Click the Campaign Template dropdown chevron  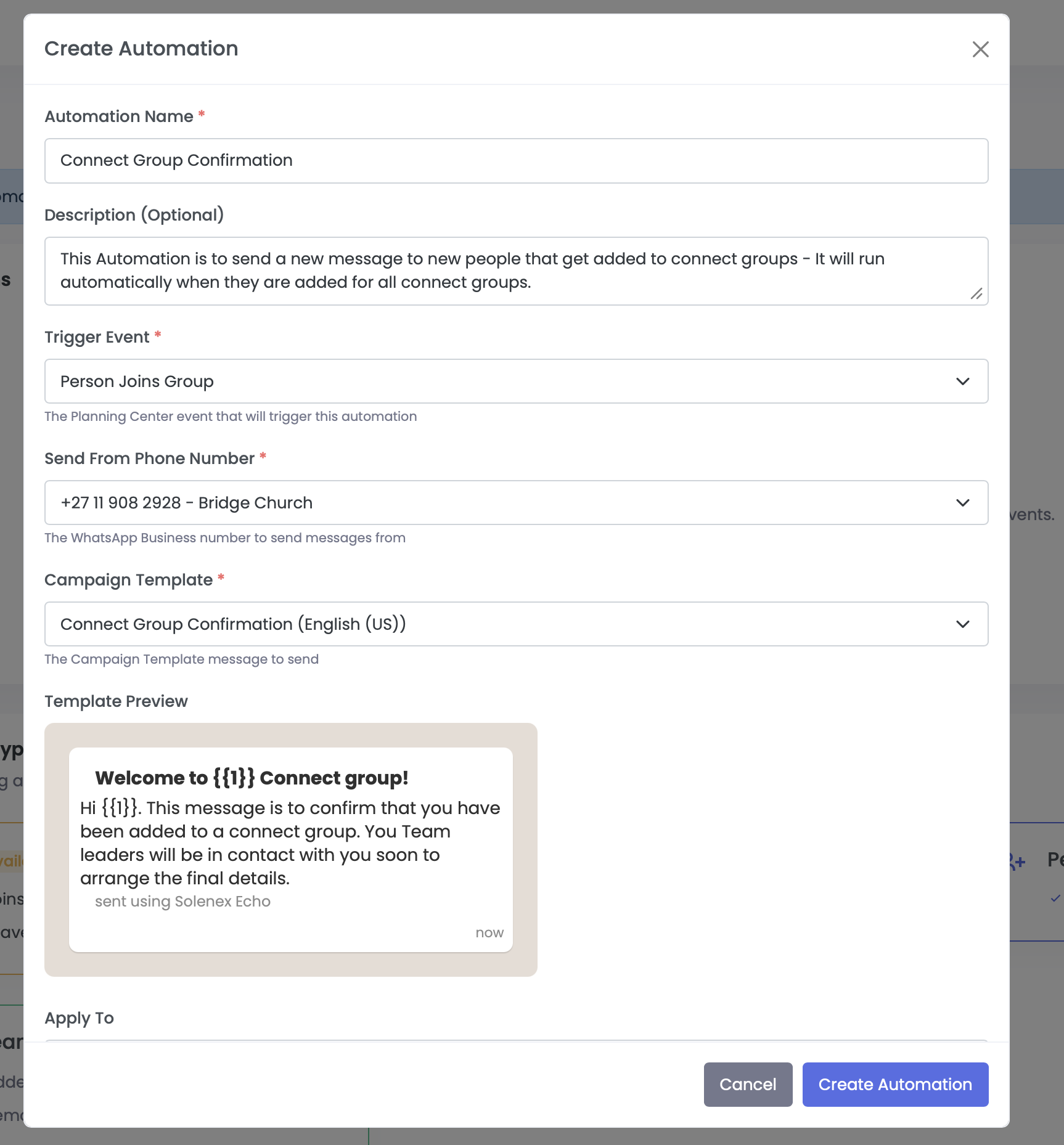pos(963,624)
